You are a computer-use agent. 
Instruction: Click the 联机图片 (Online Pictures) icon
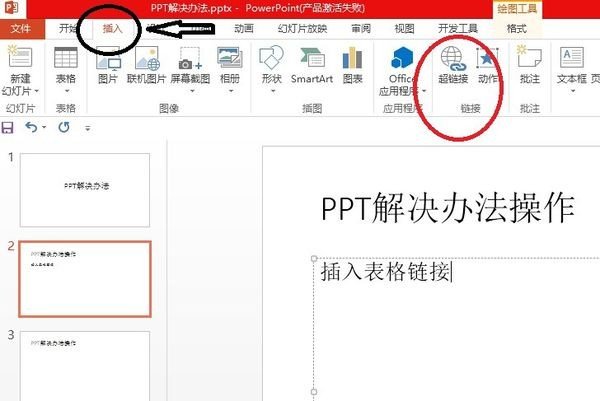click(x=147, y=57)
